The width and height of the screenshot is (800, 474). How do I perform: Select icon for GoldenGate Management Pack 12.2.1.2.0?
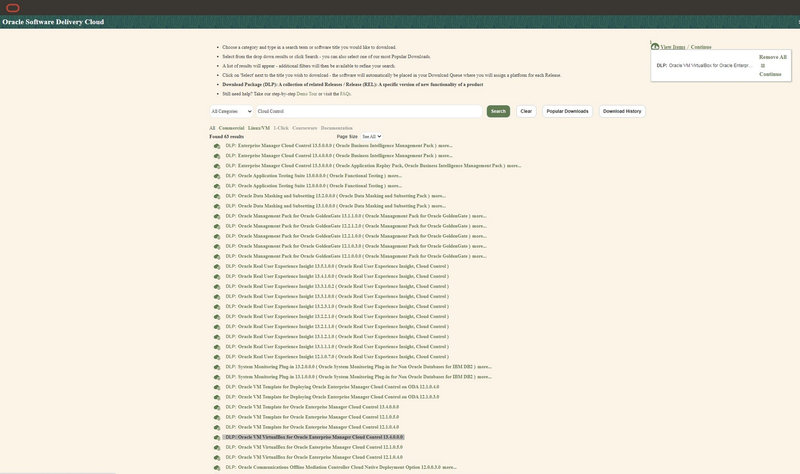click(217, 227)
